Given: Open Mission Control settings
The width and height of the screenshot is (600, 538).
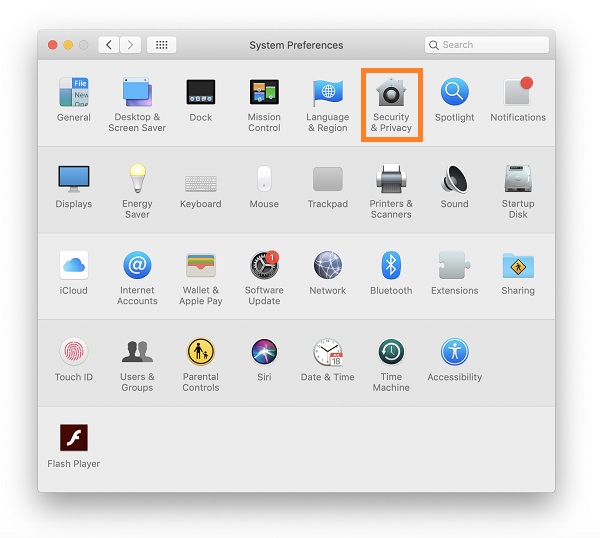Looking at the screenshot, I should 264,94.
